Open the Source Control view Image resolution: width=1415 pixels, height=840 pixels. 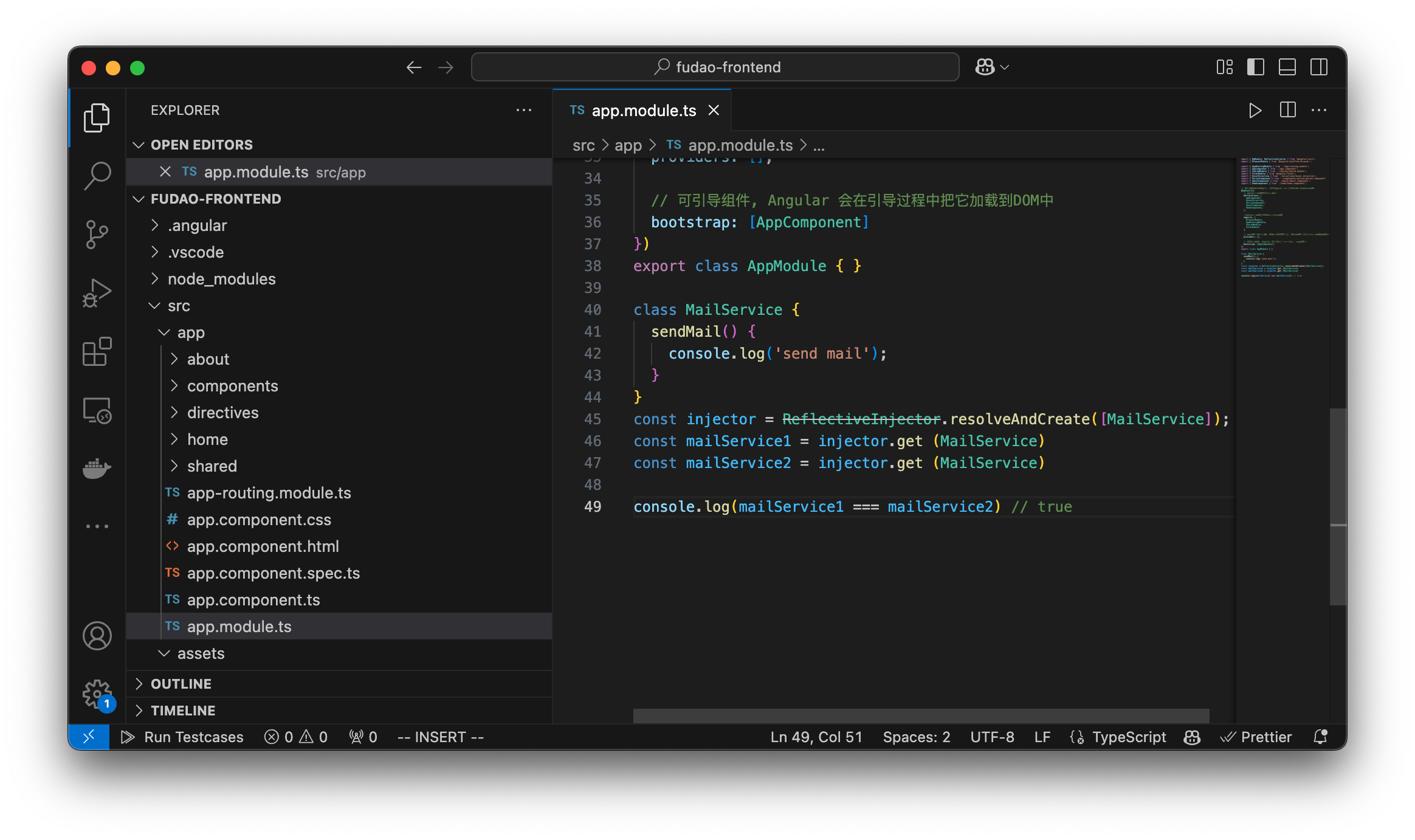[97, 234]
